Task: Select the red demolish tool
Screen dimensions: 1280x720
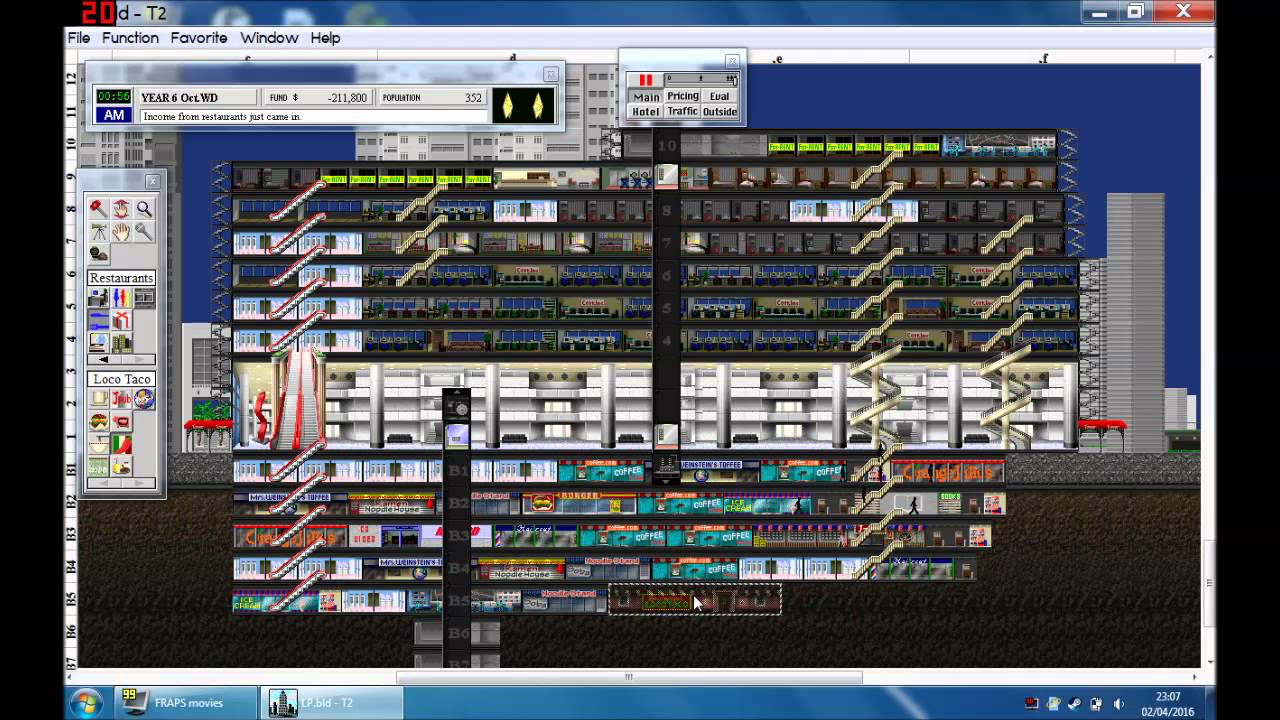Action: (x=98, y=209)
